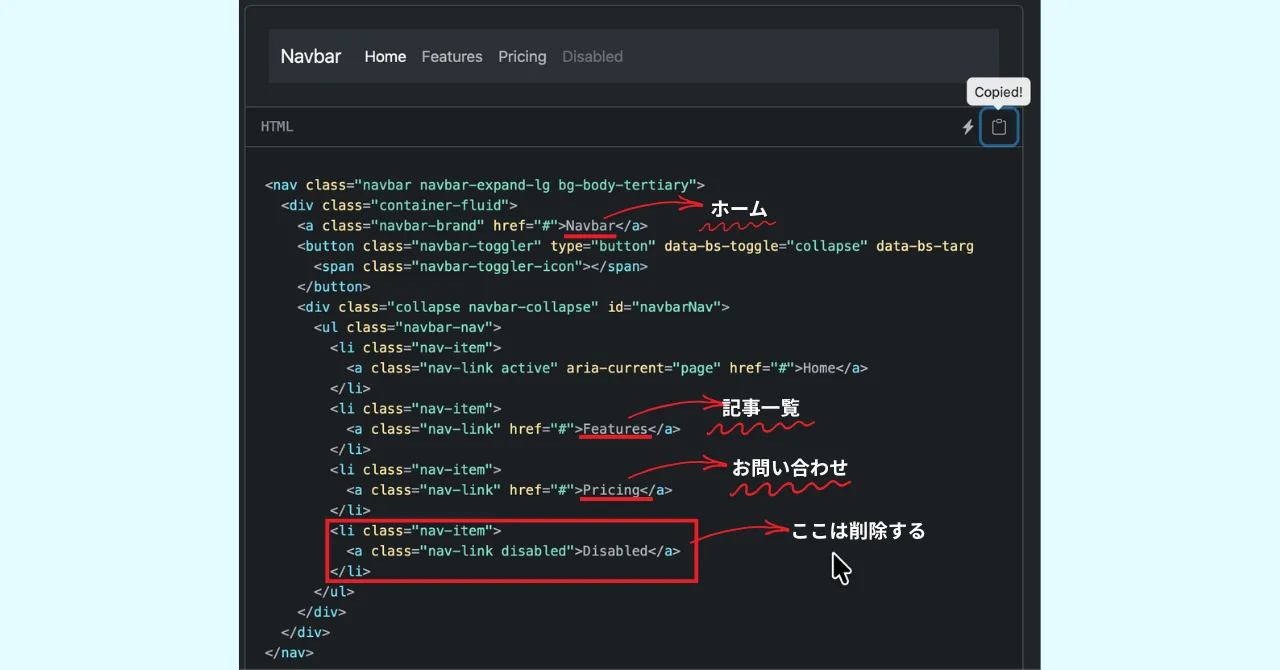
Task: Click the 記事一覧 annotation label
Action: click(761, 407)
